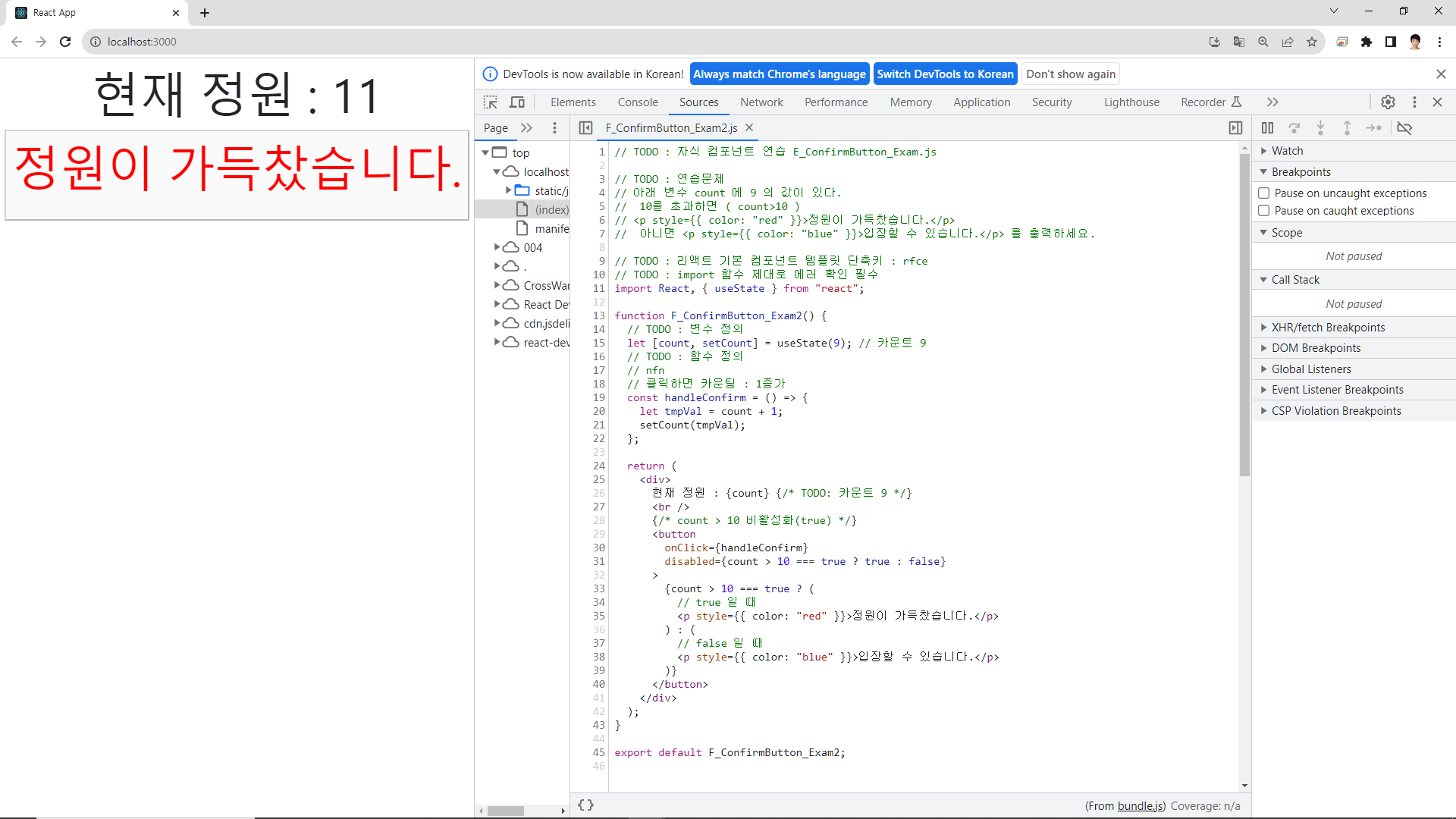
Task: Expand the Watch section
Action: pyautogui.click(x=1287, y=151)
